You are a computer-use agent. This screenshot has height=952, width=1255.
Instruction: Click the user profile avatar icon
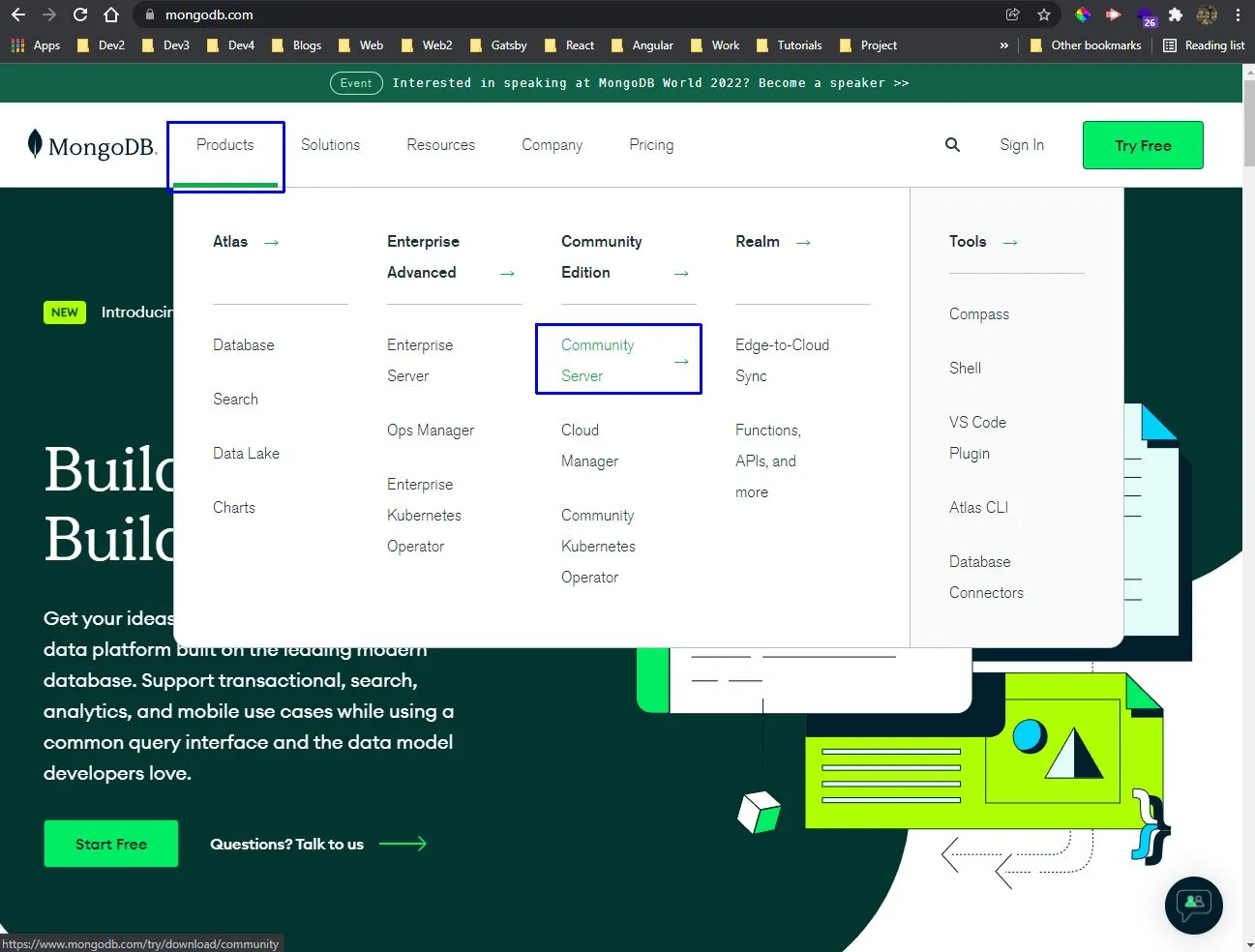[x=1207, y=15]
